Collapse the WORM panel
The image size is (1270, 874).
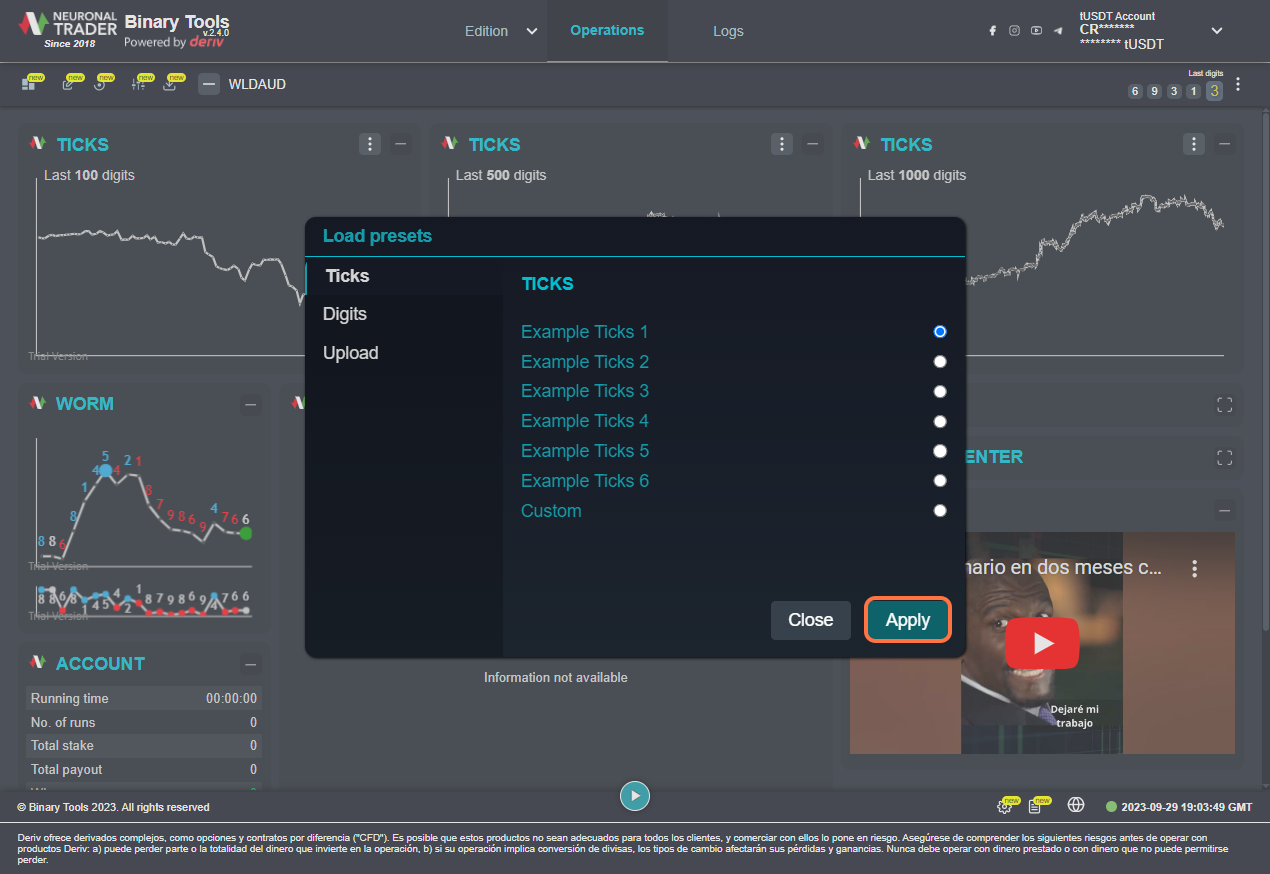(251, 404)
